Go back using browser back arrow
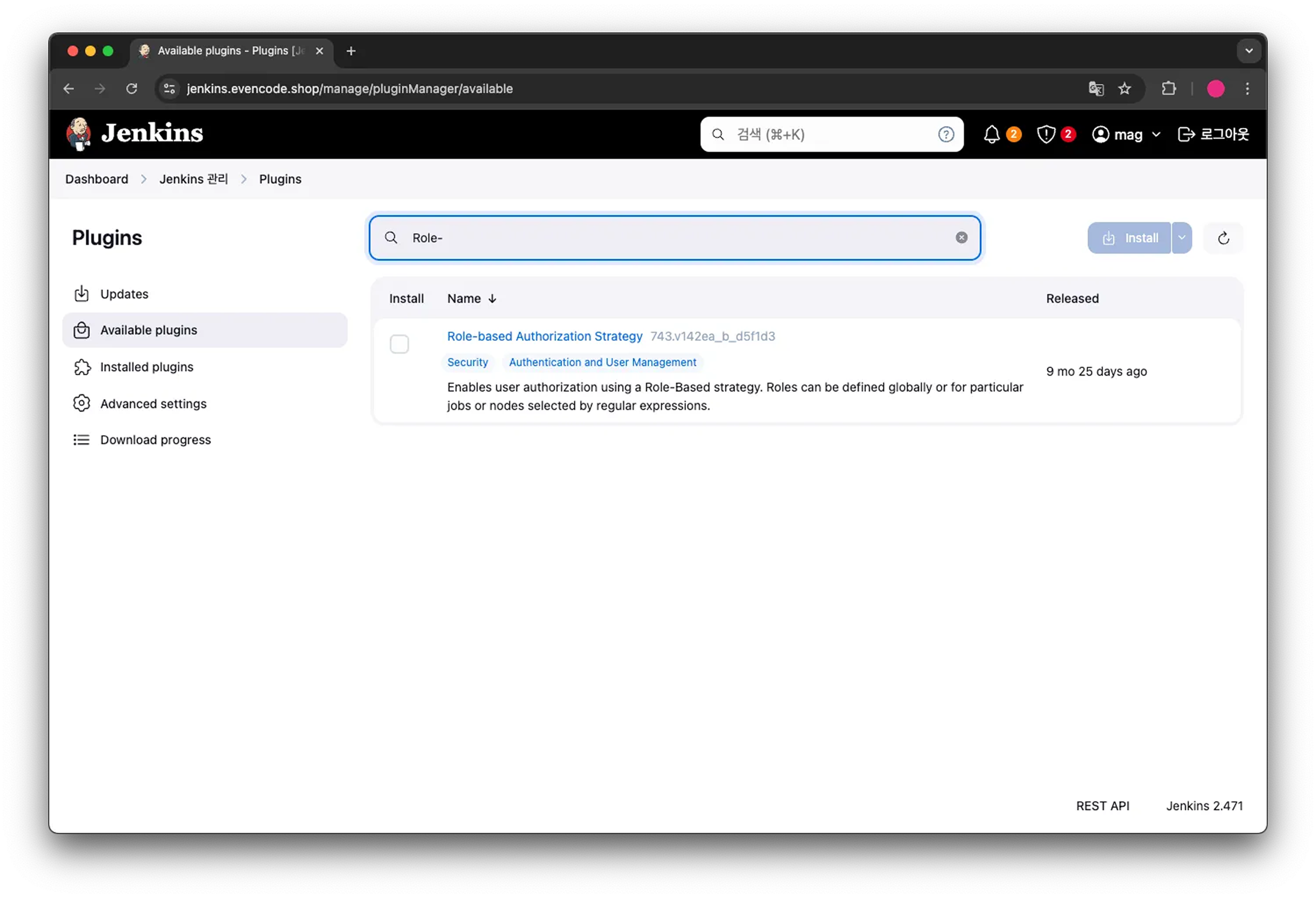This screenshot has height=898, width=1316. (69, 89)
